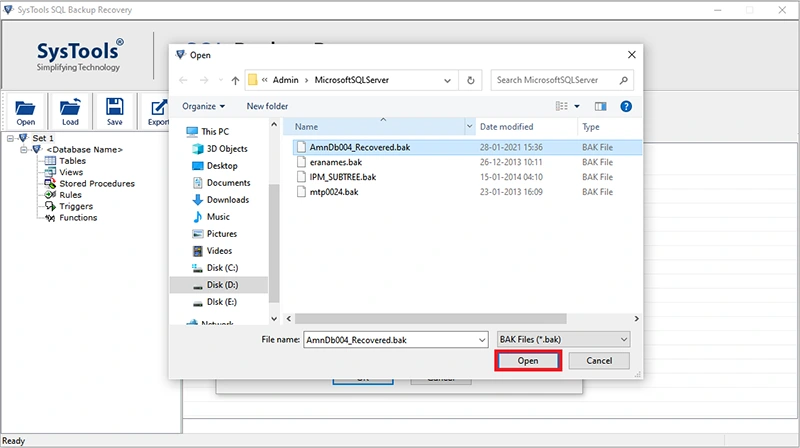The image size is (800, 448).
Task: Collapse the Database Name tree node
Action: [23, 150]
